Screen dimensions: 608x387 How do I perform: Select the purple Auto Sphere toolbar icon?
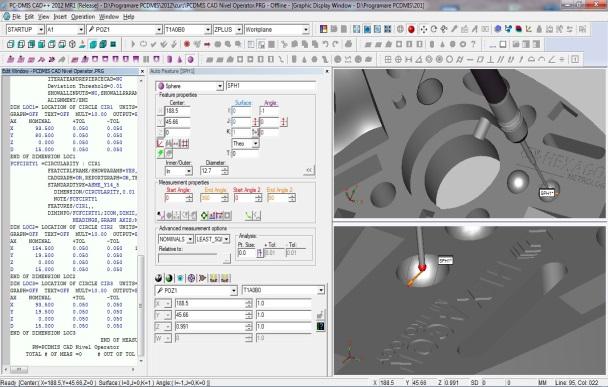(190, 59)
